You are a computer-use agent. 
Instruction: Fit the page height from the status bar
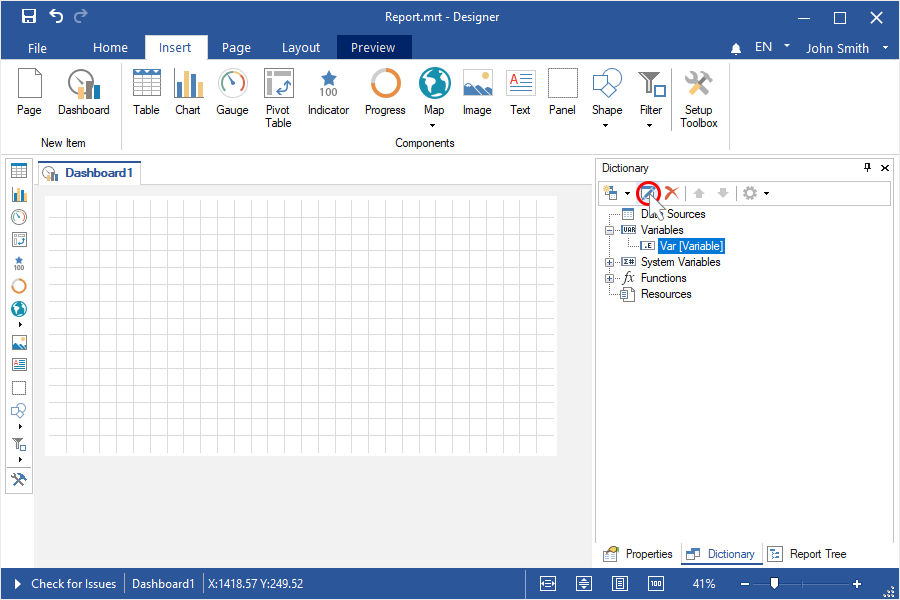click(584, 584)
